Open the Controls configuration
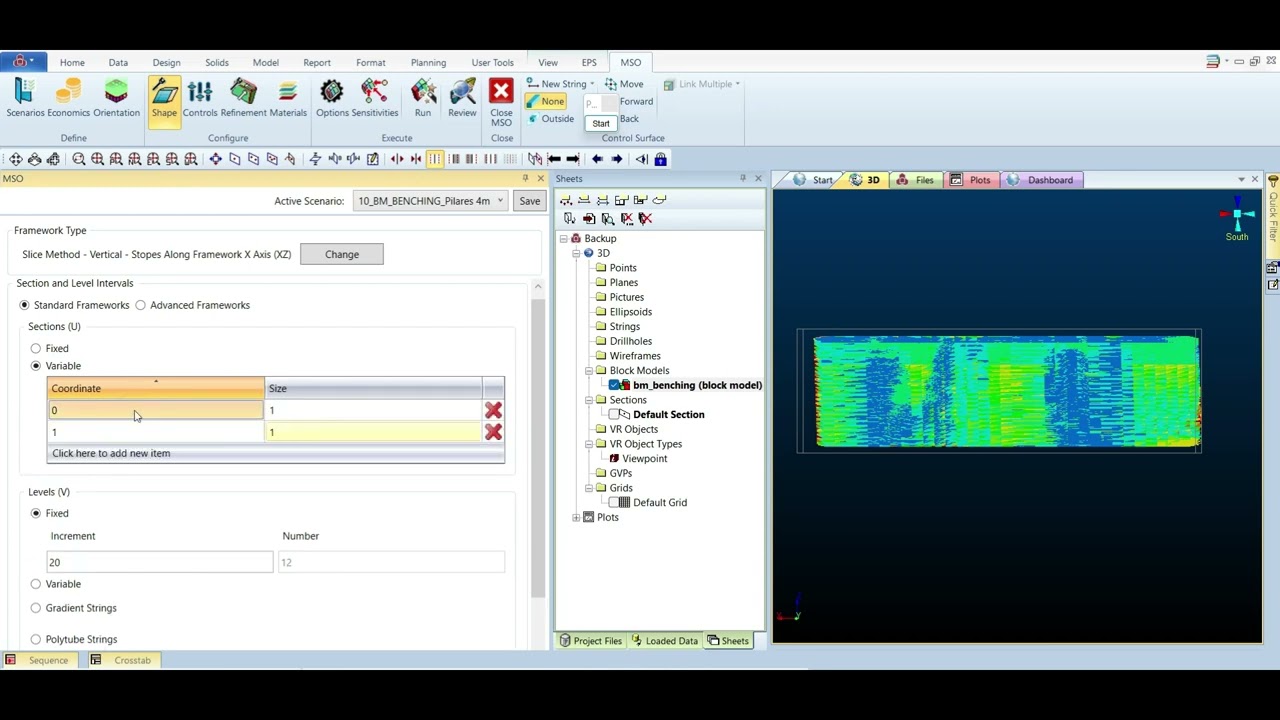The height and width of the screenshot is (720, 1280). pyautogui.click(x=199, y=99)
